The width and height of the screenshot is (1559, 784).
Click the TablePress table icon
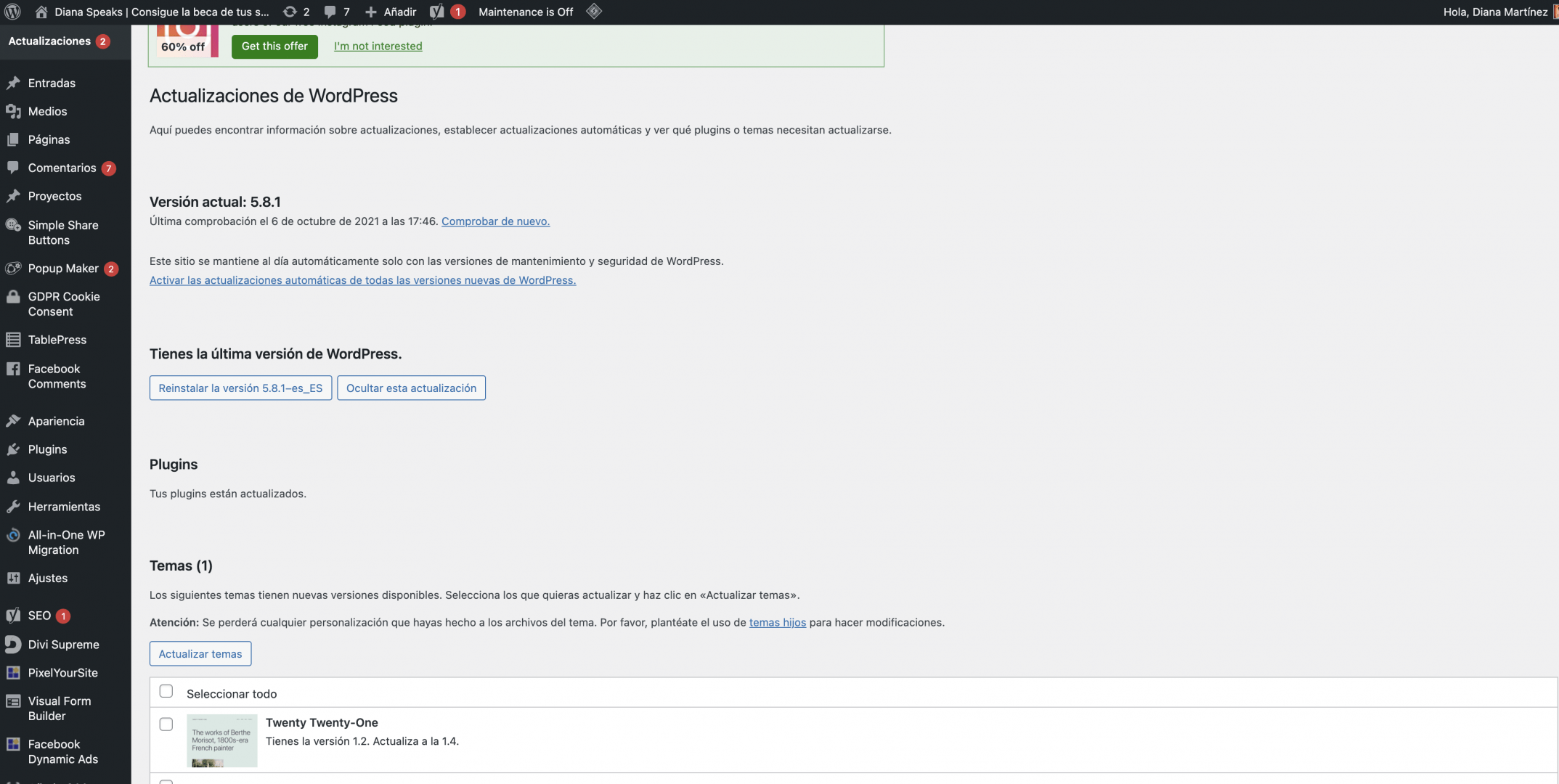tap(13, 340)
